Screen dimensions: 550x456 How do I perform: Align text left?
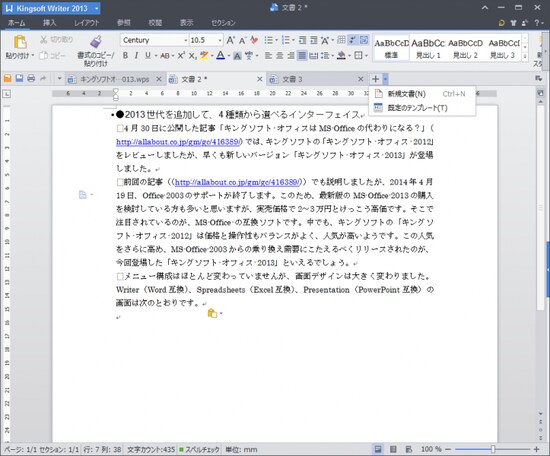268,55
